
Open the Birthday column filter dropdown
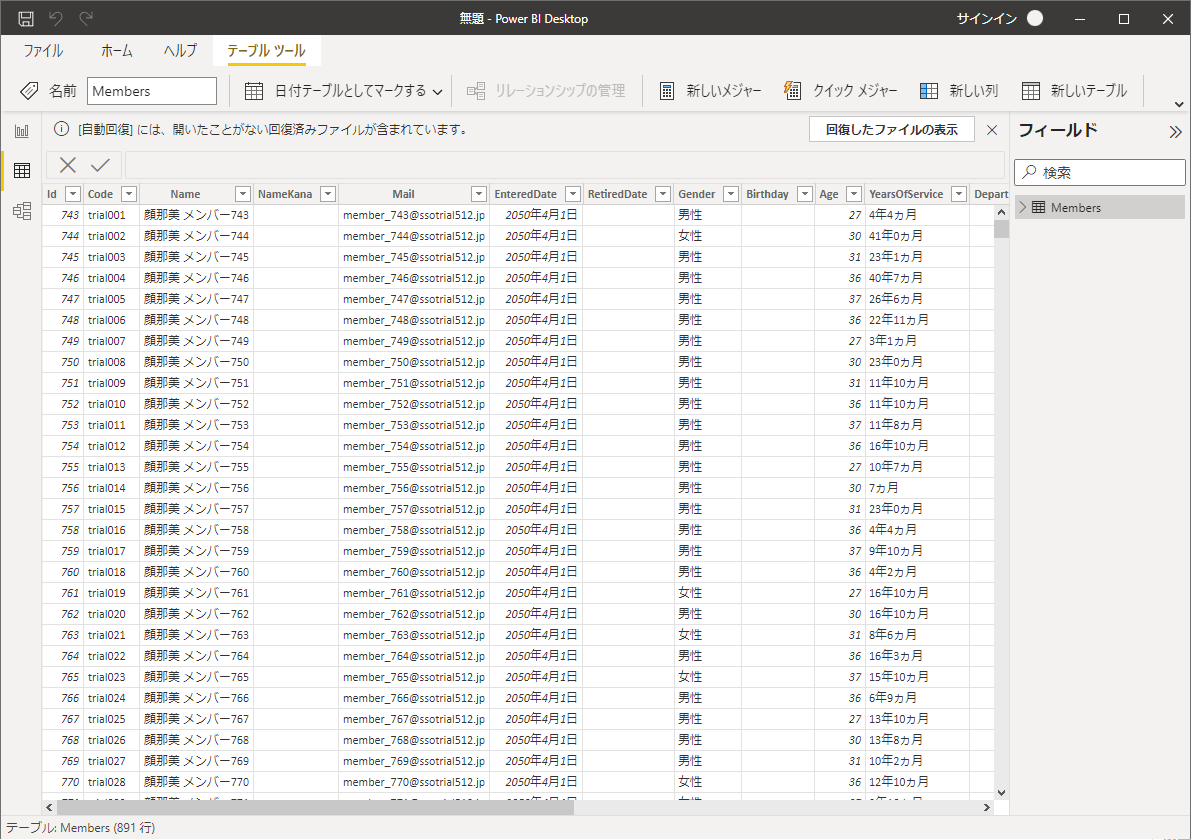point(804,194)
